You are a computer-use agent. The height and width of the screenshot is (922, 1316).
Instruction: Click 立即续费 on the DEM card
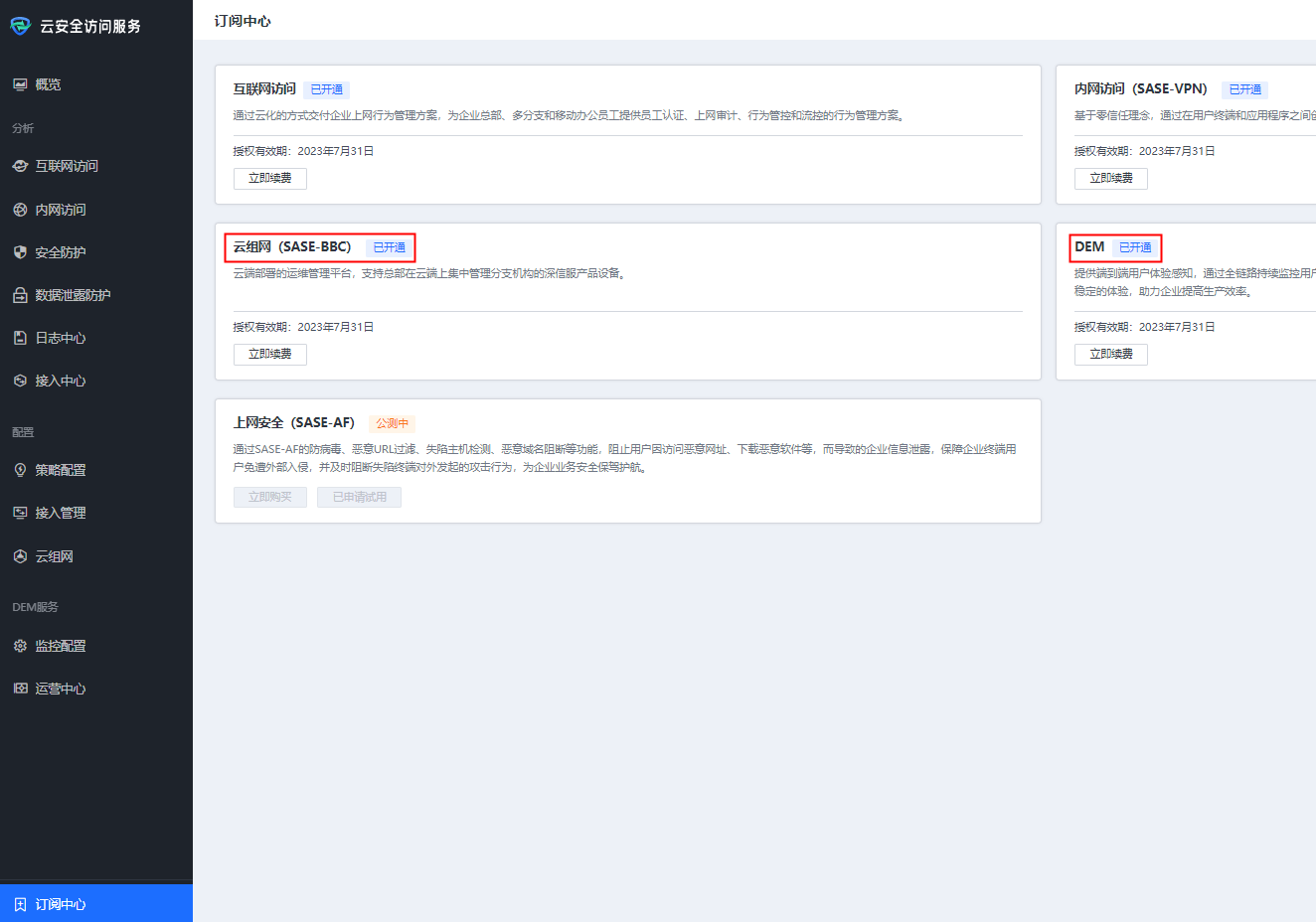[x=1110, y=354]
